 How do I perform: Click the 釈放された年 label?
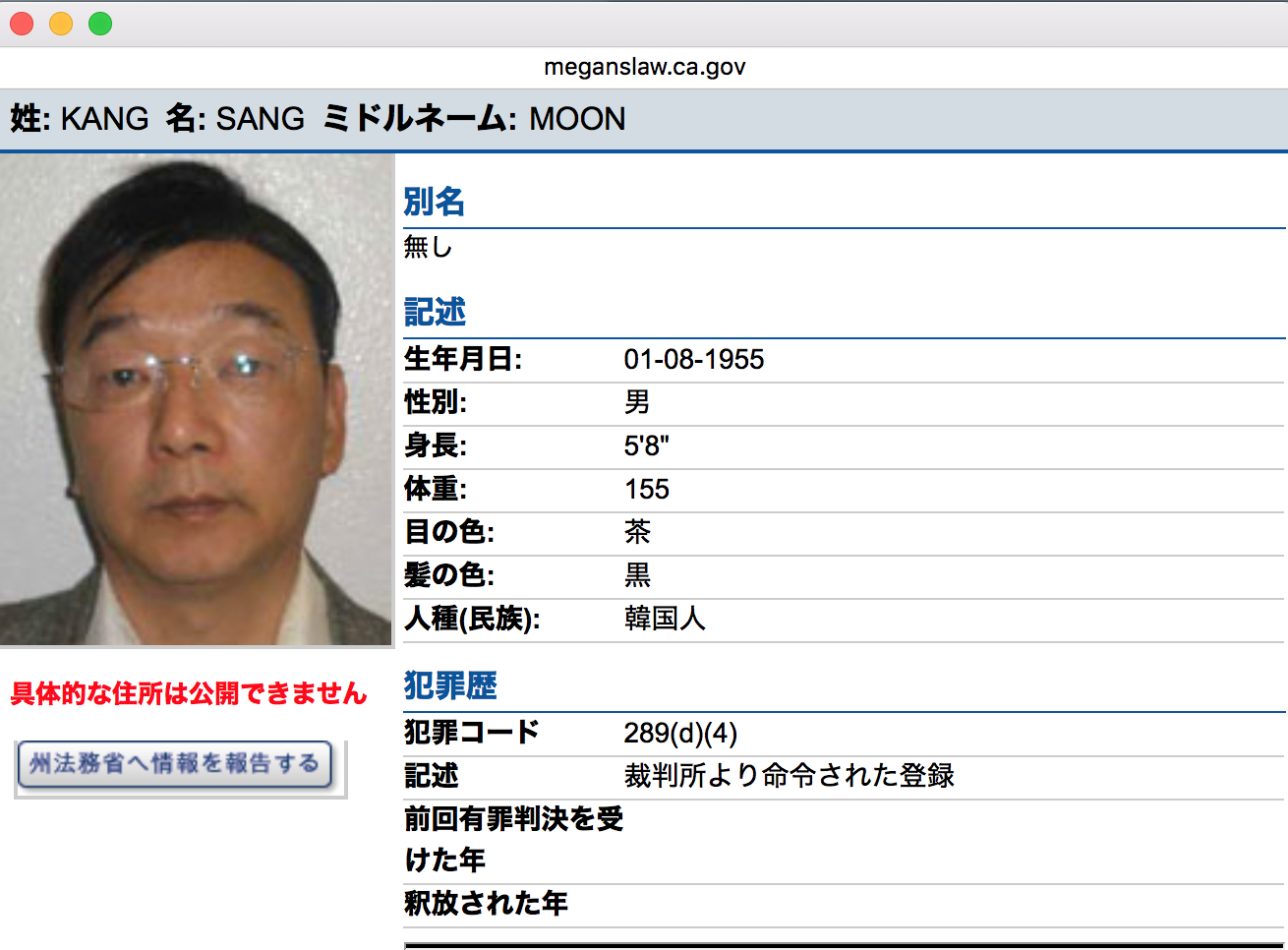click(486, 904)
